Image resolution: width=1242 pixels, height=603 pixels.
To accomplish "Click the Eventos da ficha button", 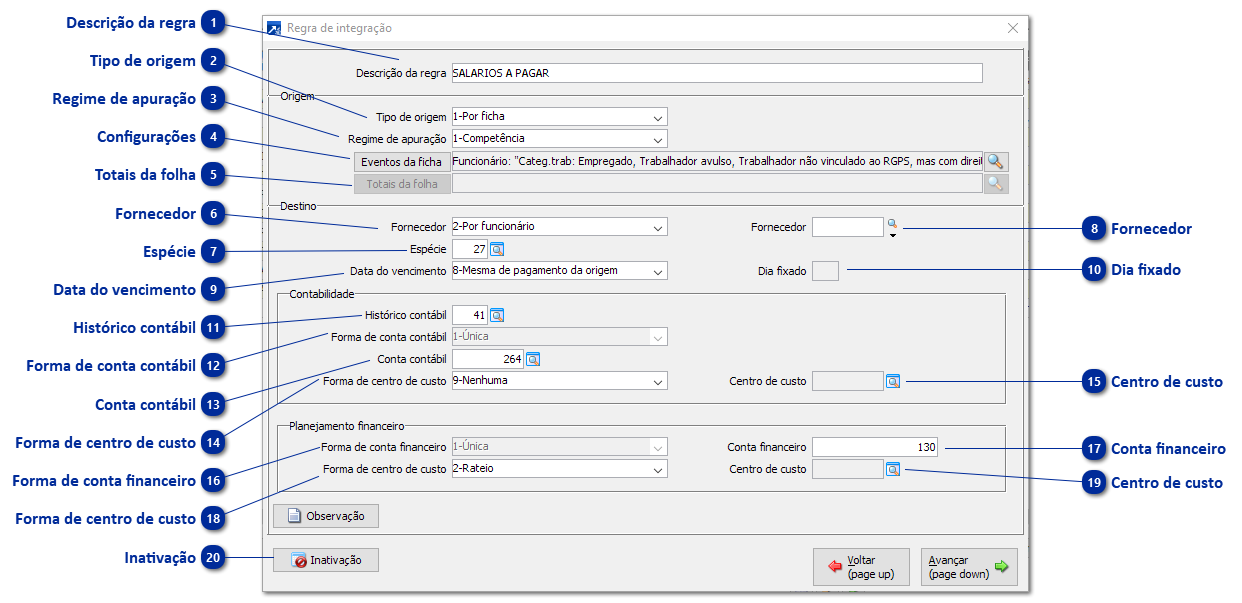I will [x=401, y=161].
